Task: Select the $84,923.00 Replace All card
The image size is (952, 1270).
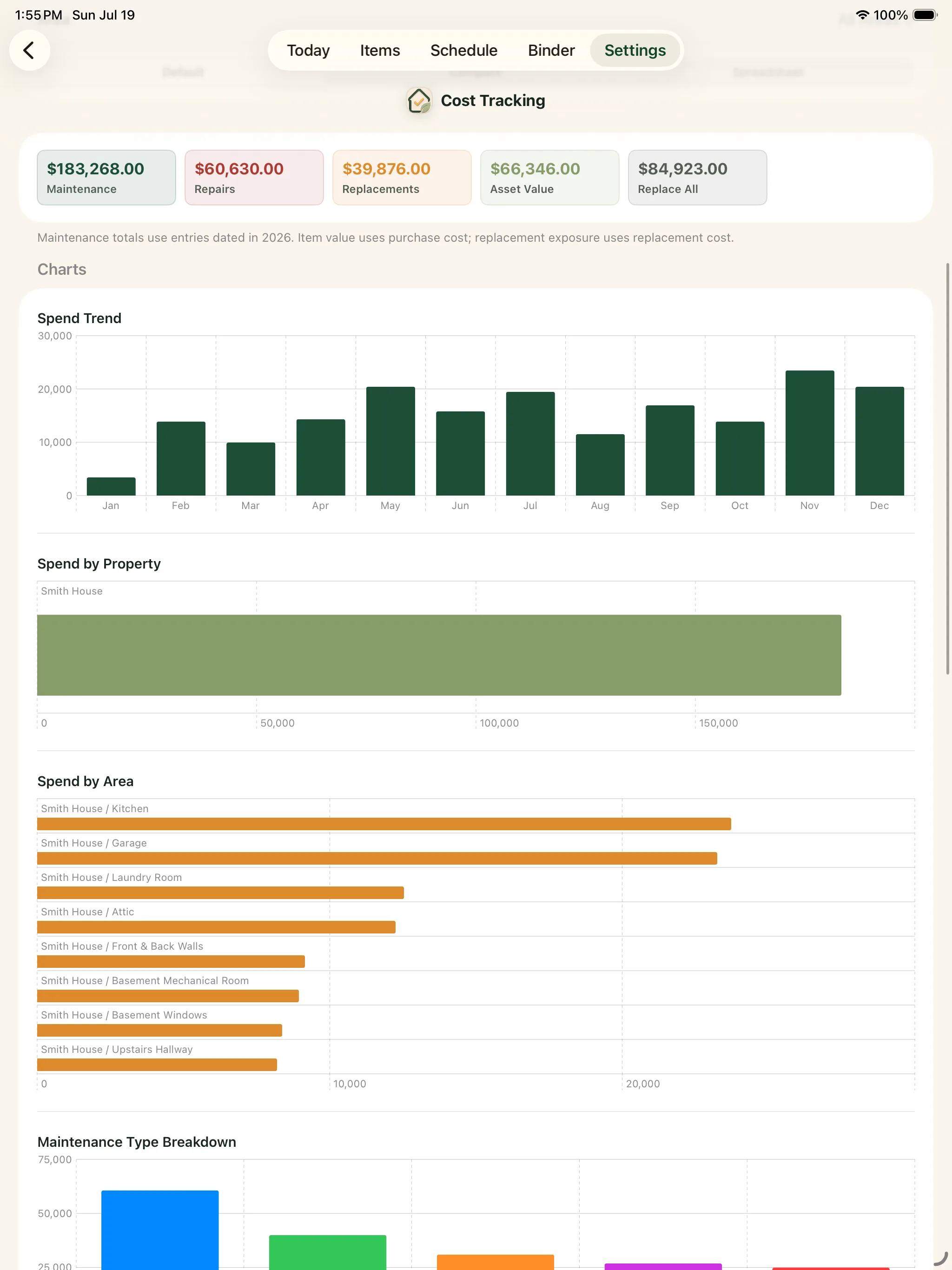Action: pyautogui.click(x=698, y=178)
